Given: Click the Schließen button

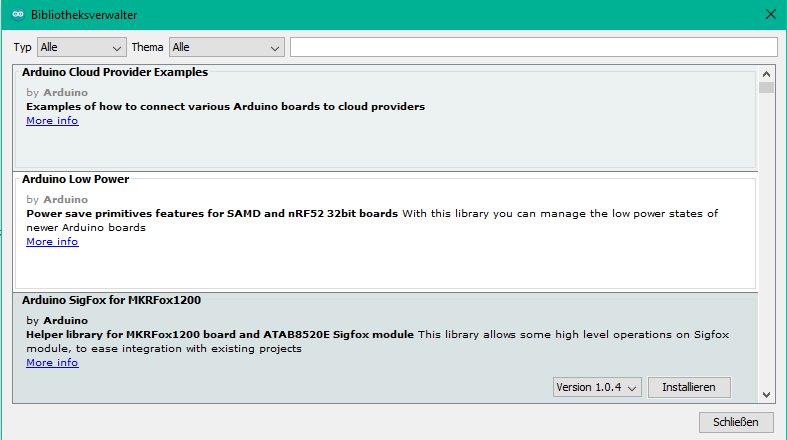Looking at the screenshot, I should point(736,422).
